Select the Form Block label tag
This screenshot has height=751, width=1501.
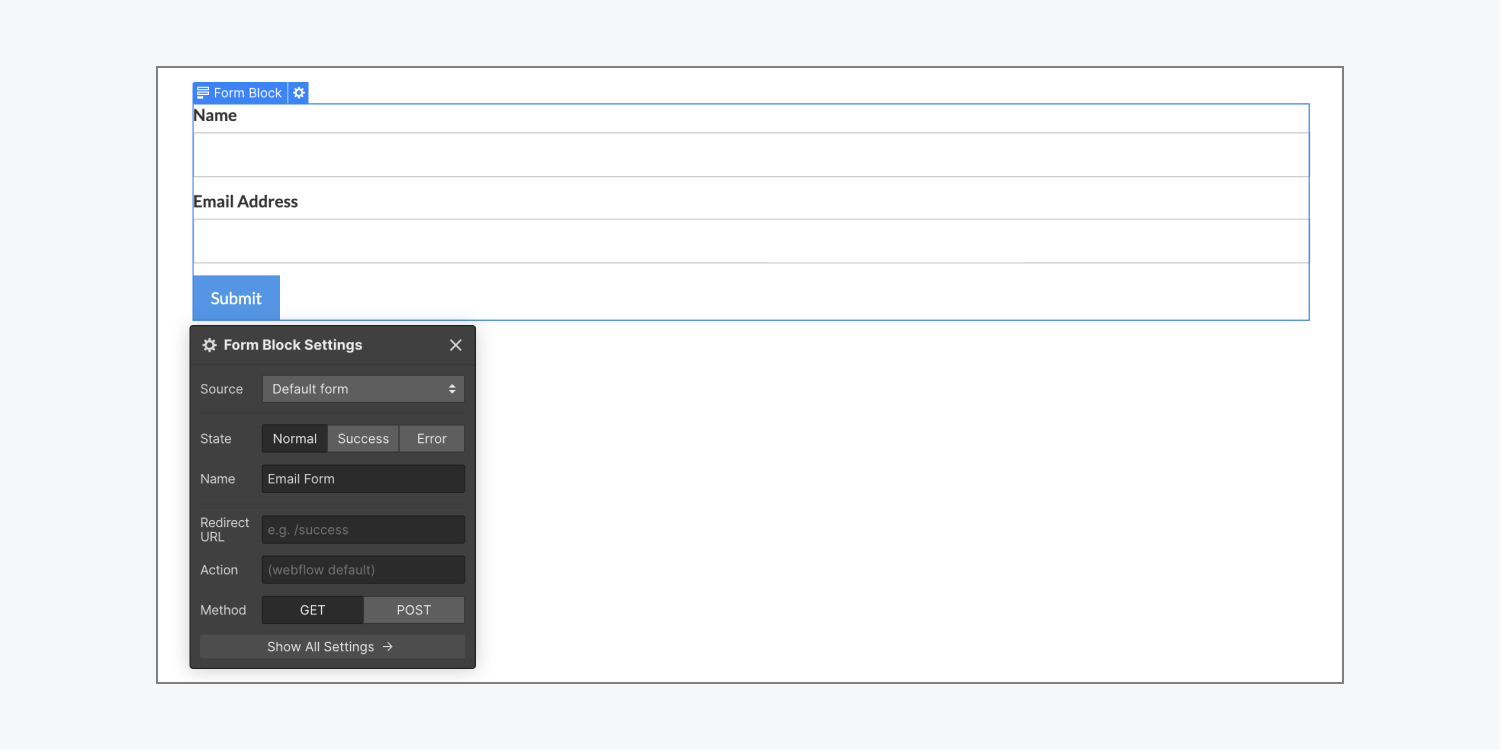pyautogui.click(x=246, y=92)
